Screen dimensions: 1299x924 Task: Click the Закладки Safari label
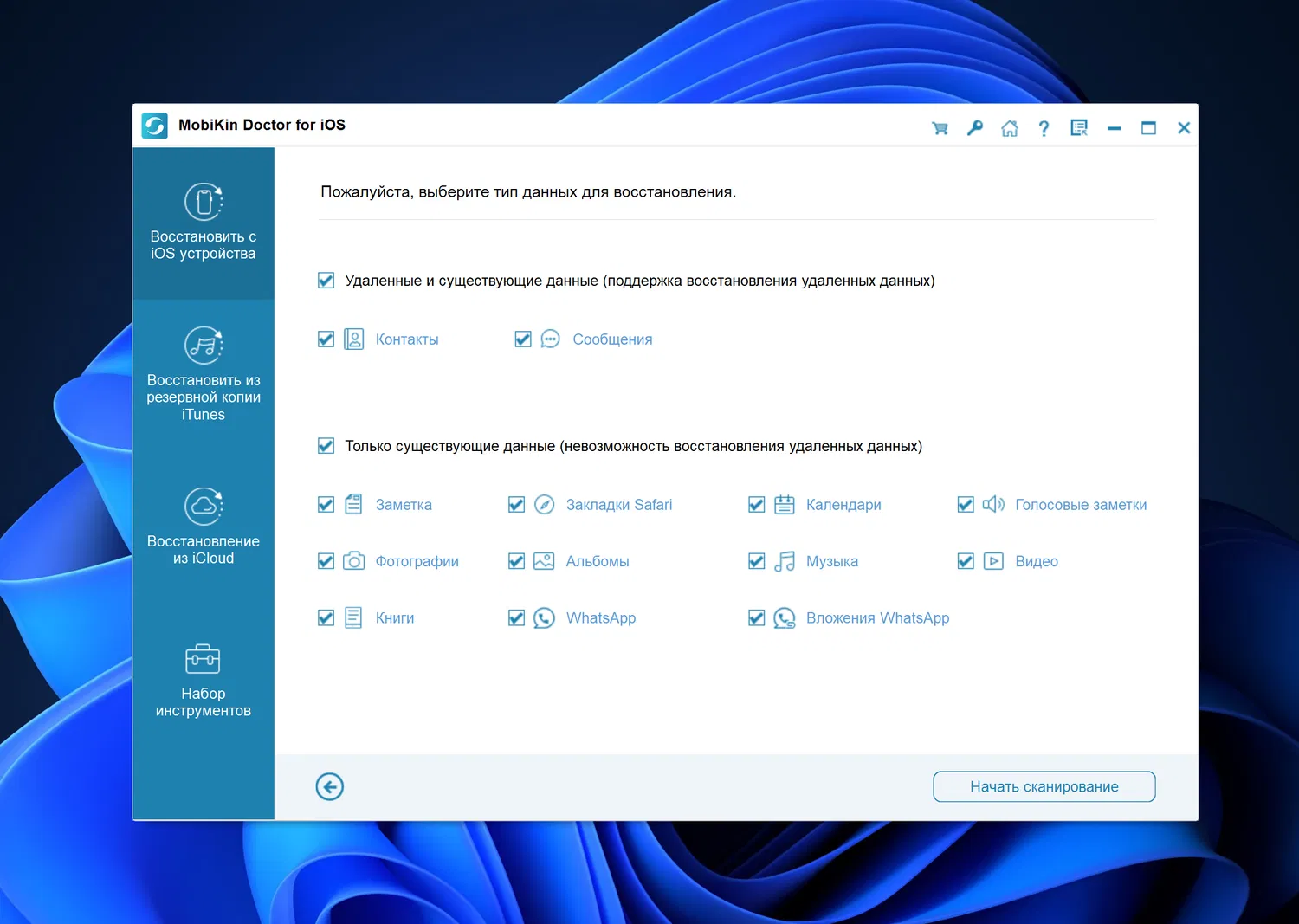point(619,505)
